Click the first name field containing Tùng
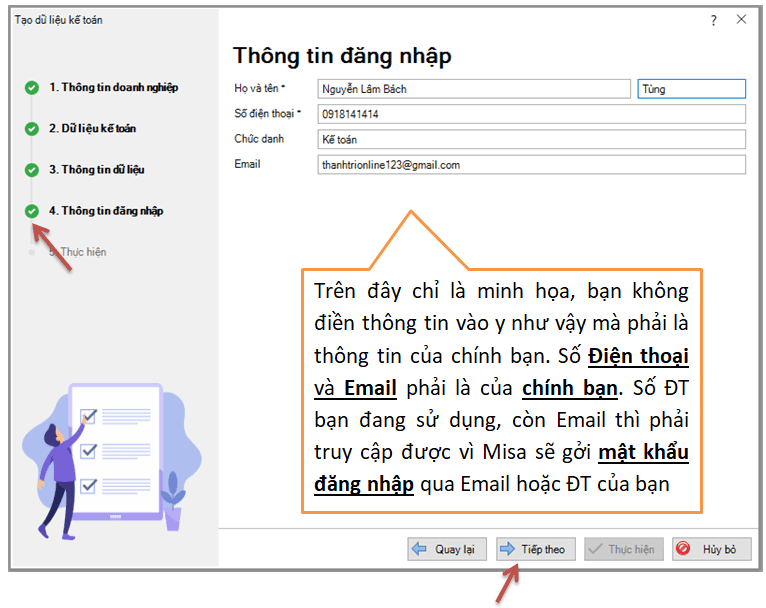This screenshot has height=608, width=766. click(691, 89)
